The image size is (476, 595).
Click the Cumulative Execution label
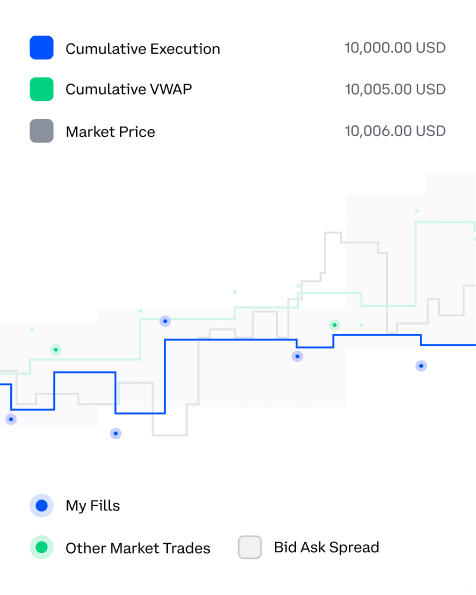pos(143,49)
